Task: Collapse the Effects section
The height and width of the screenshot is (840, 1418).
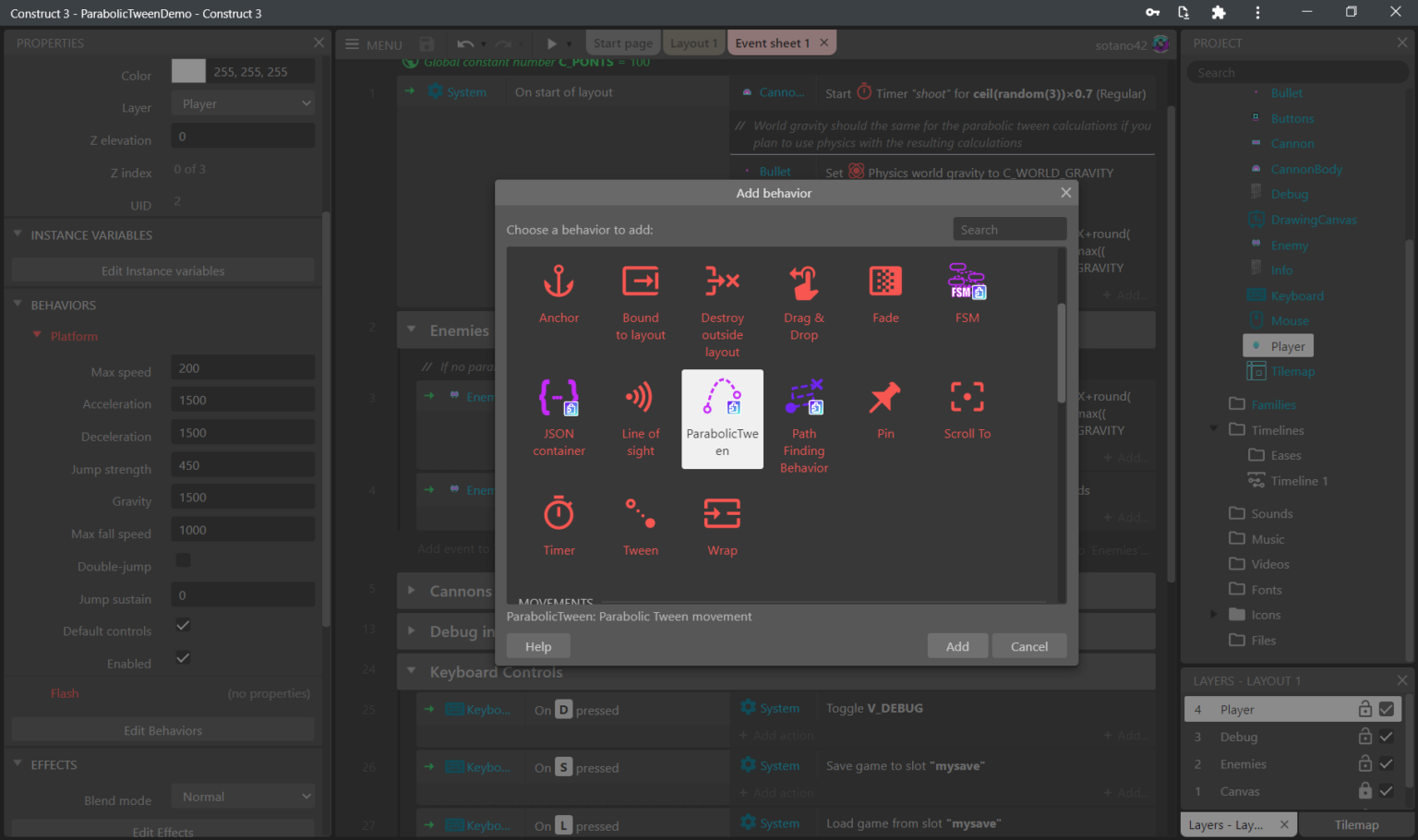Action: [x=18, y=763]
